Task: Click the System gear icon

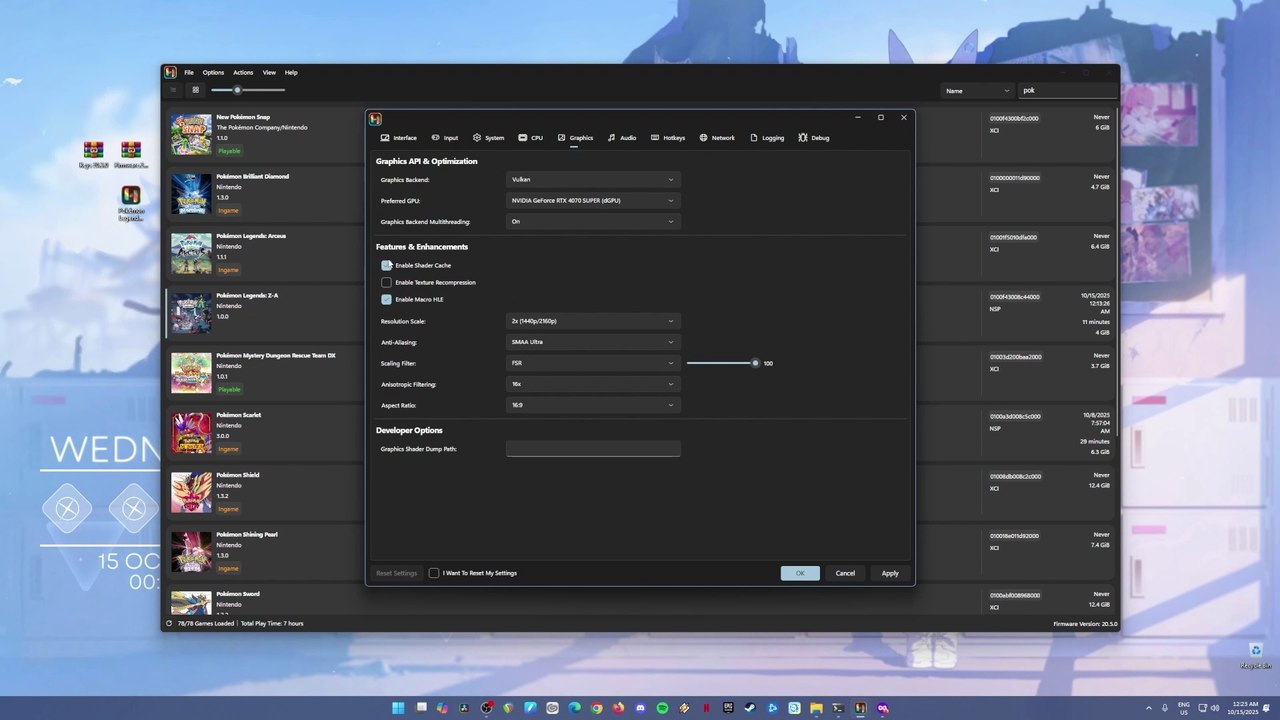Action: tap(477, 138)
